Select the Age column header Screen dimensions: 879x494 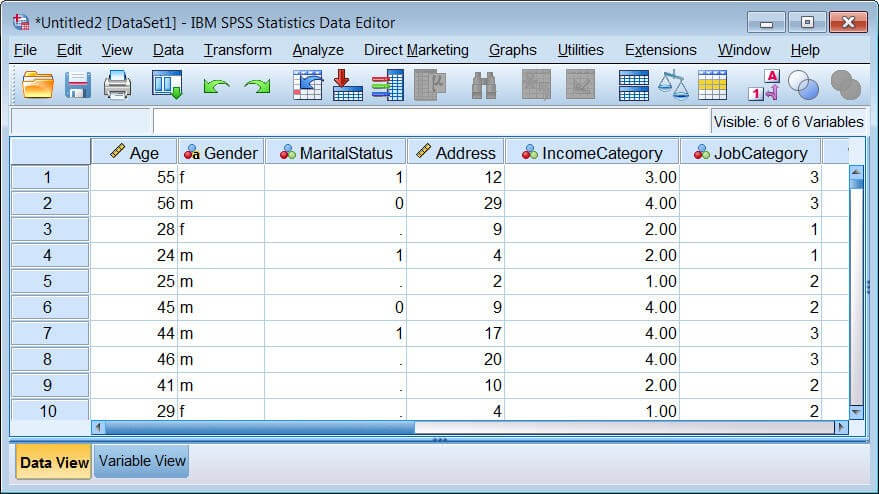(x=133, y=153)
